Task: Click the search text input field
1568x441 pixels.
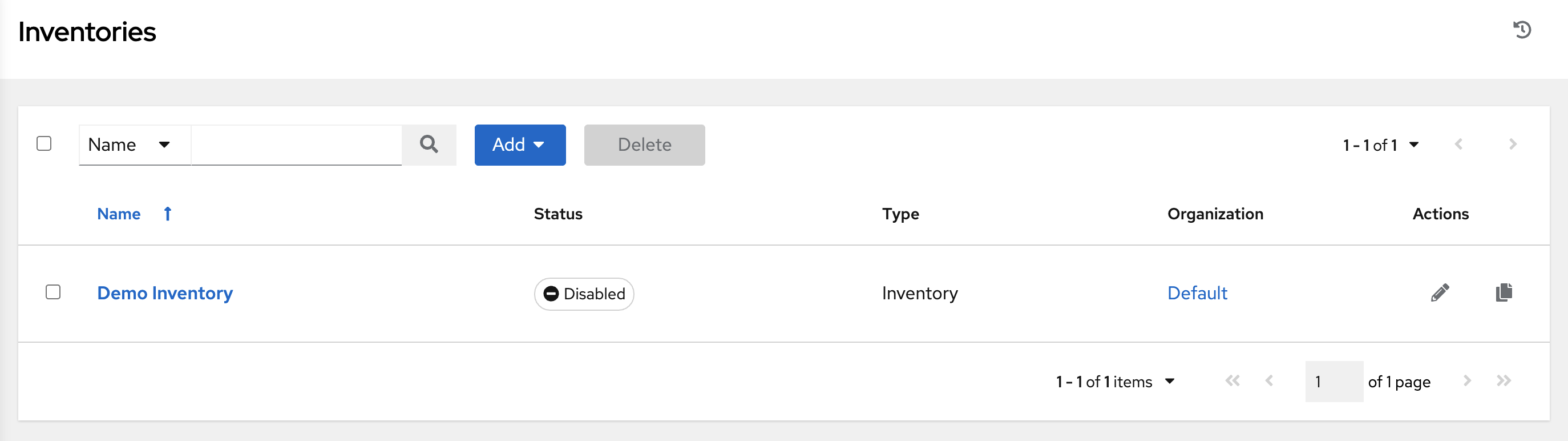Action: coord(297,145)
